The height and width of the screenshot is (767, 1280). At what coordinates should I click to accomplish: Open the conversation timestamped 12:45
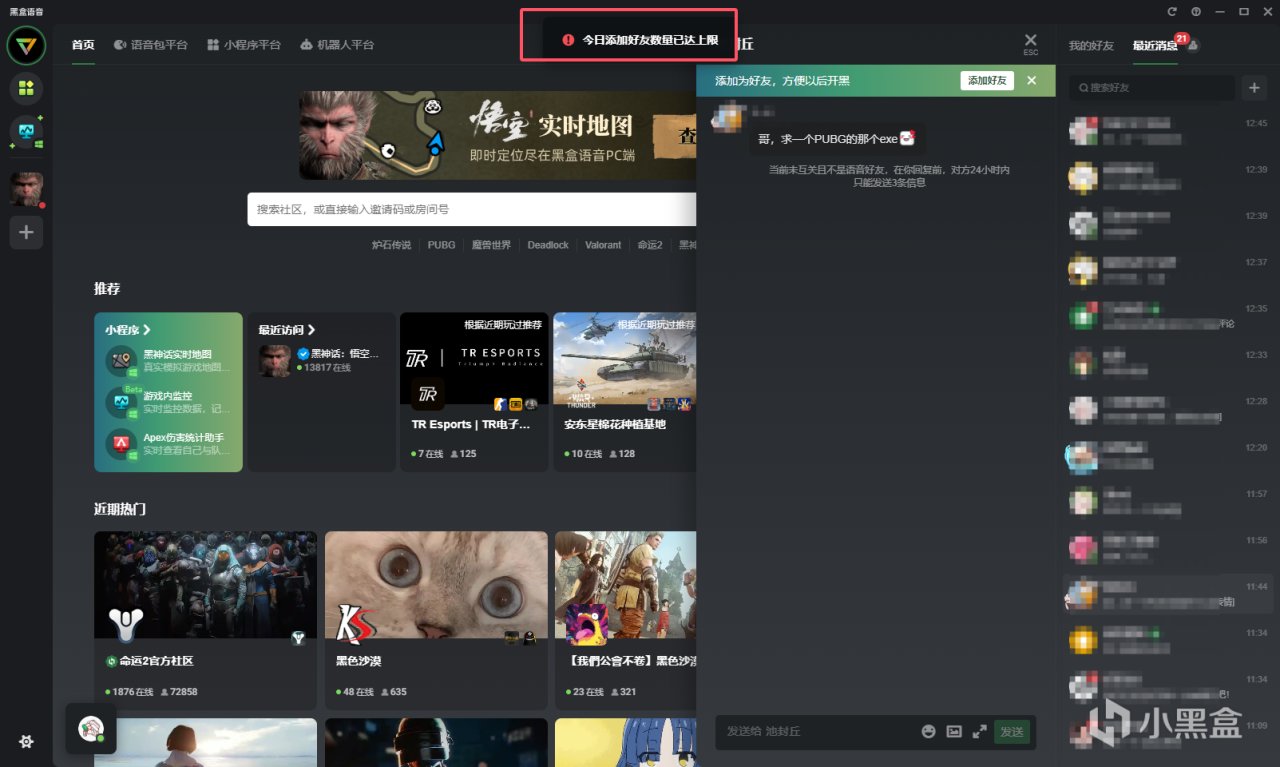1168,131
